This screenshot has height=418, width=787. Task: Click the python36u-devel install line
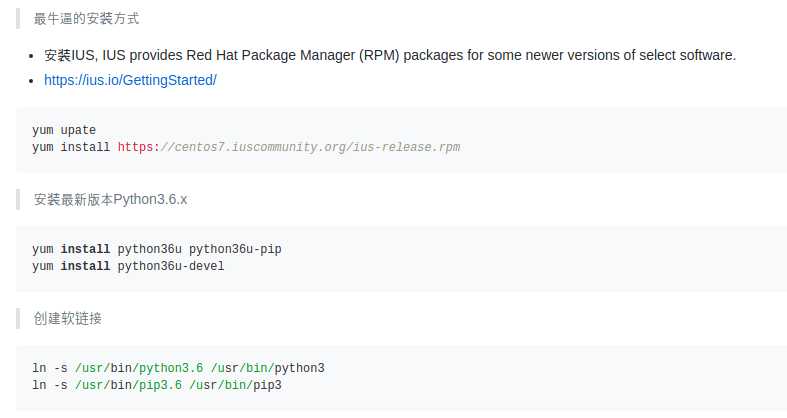pyautogui.click(x=128, y=266)
